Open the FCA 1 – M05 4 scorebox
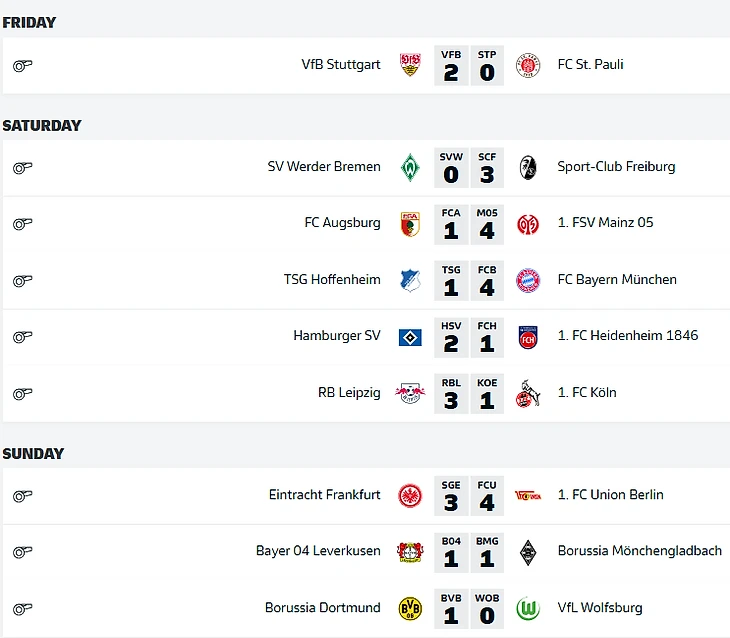Viewport: 730px width, 638px height. pyautogui.click(x=469, y=224)
